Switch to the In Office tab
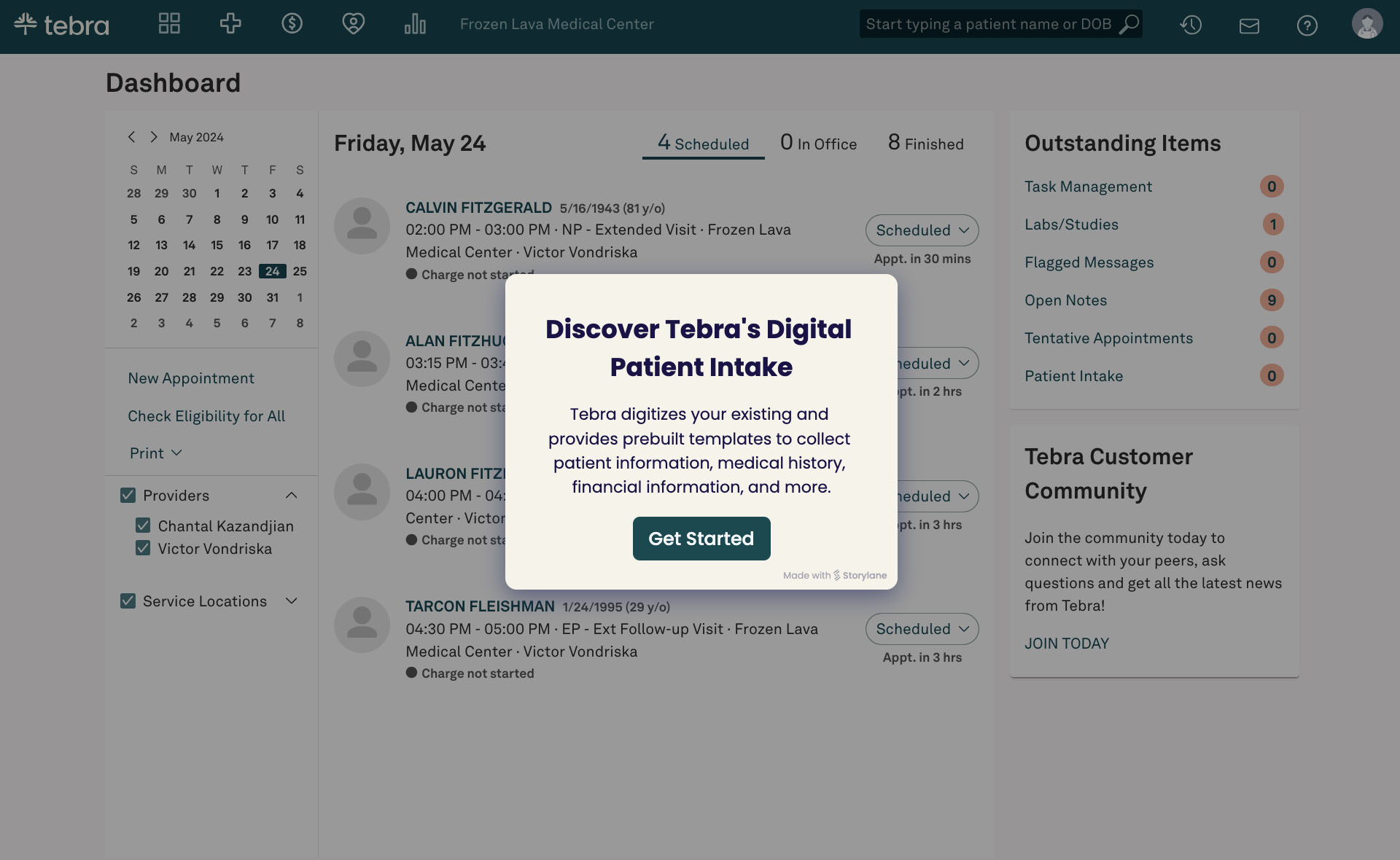1400x860 pixels. pyautogui.click(x=818, y=143)
